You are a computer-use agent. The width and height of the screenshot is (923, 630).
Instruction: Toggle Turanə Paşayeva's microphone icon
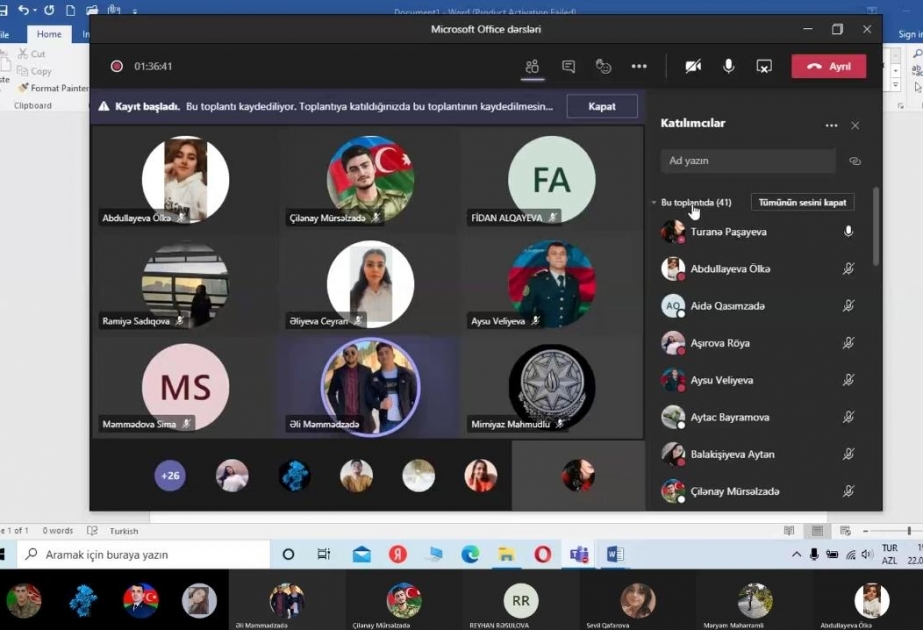(848, 231)
